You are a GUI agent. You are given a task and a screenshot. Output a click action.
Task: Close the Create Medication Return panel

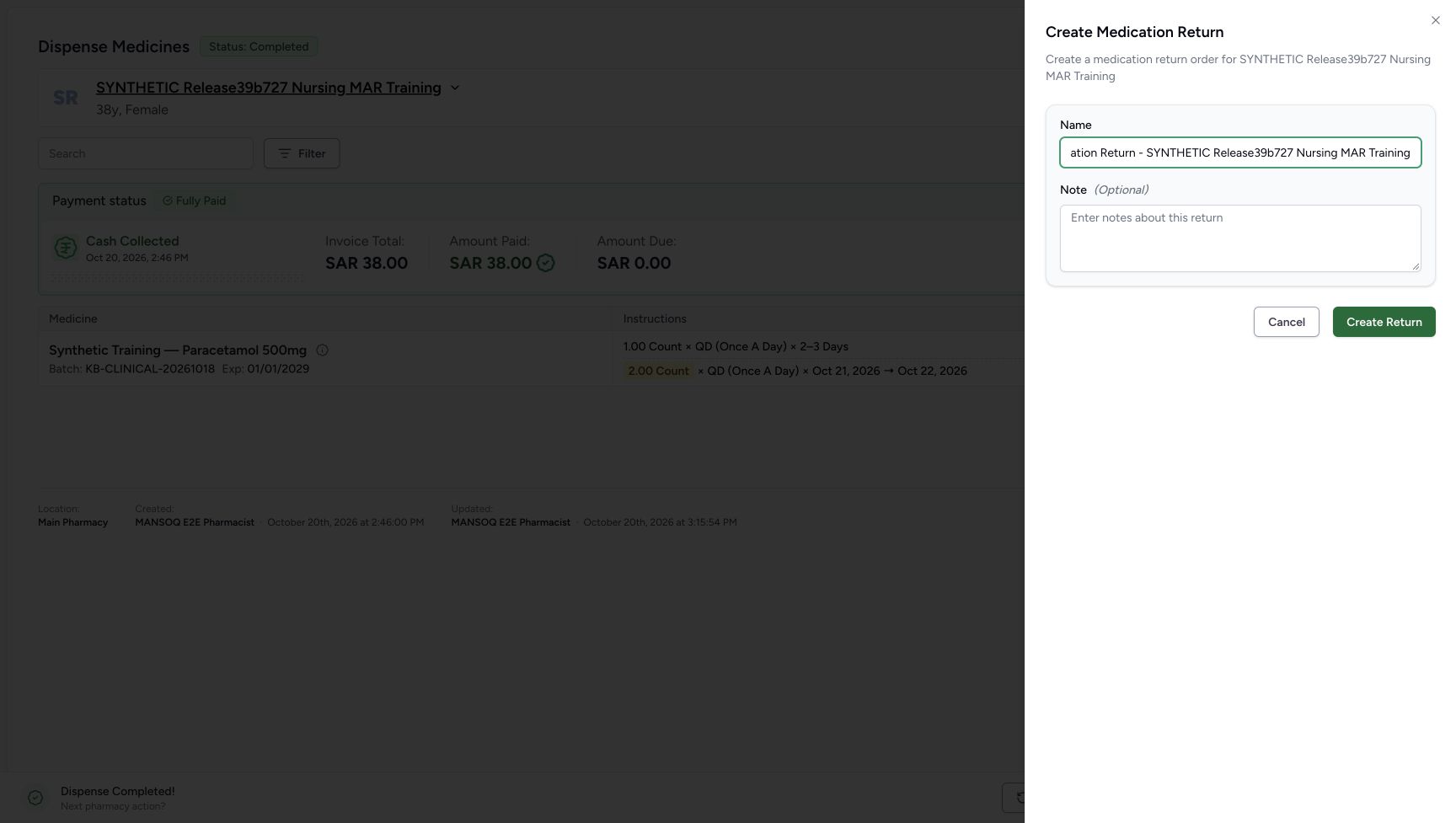(x=1435, y=20)
